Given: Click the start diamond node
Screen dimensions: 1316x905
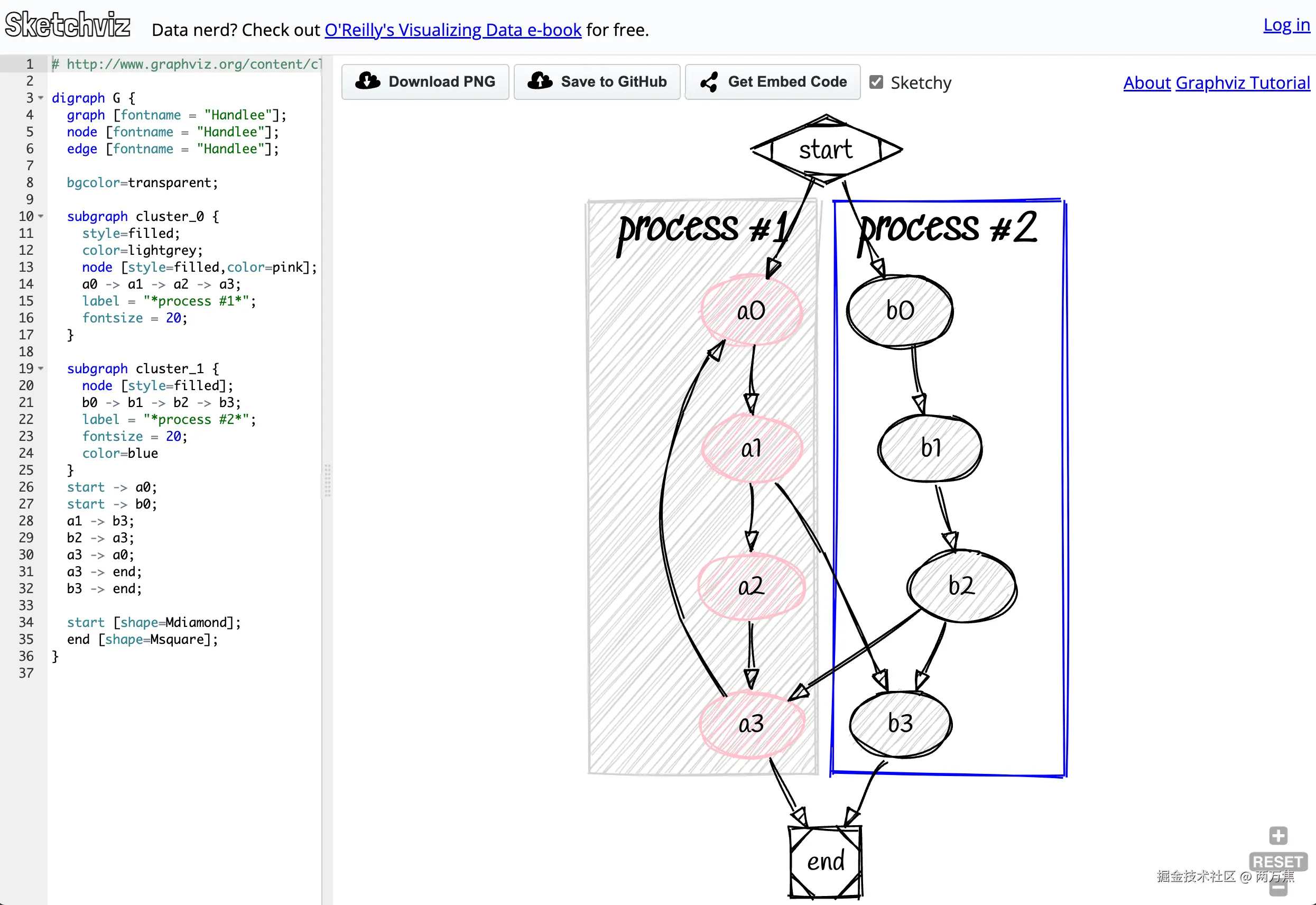Looking at the screenshot, I should click(x=826, y=150).
